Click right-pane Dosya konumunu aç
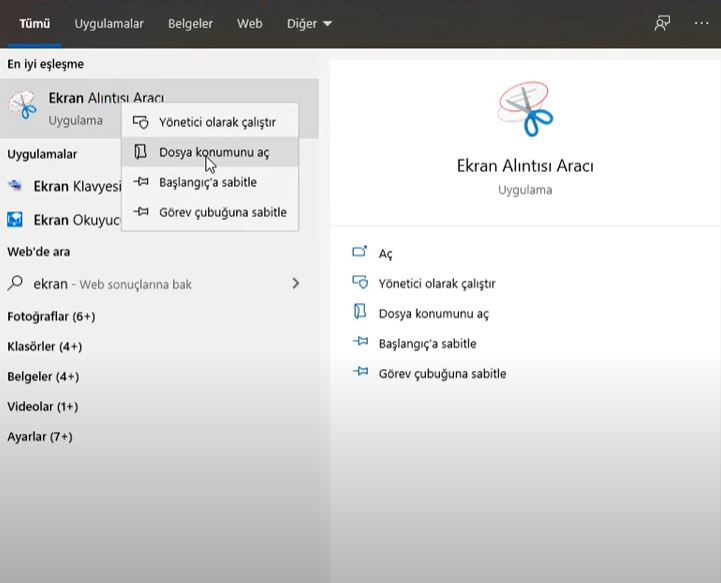Screen dimensions: 721x583 click(434, 314)
